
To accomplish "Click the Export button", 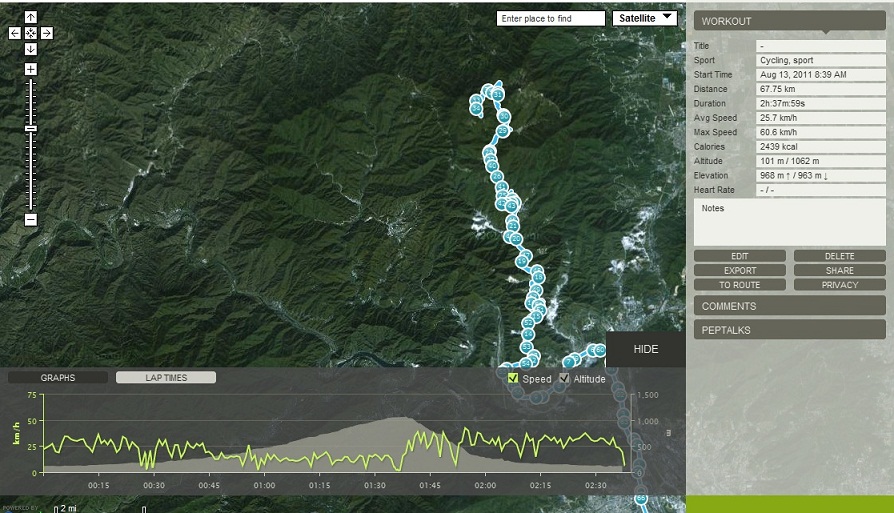I will (x=740, y=270).
